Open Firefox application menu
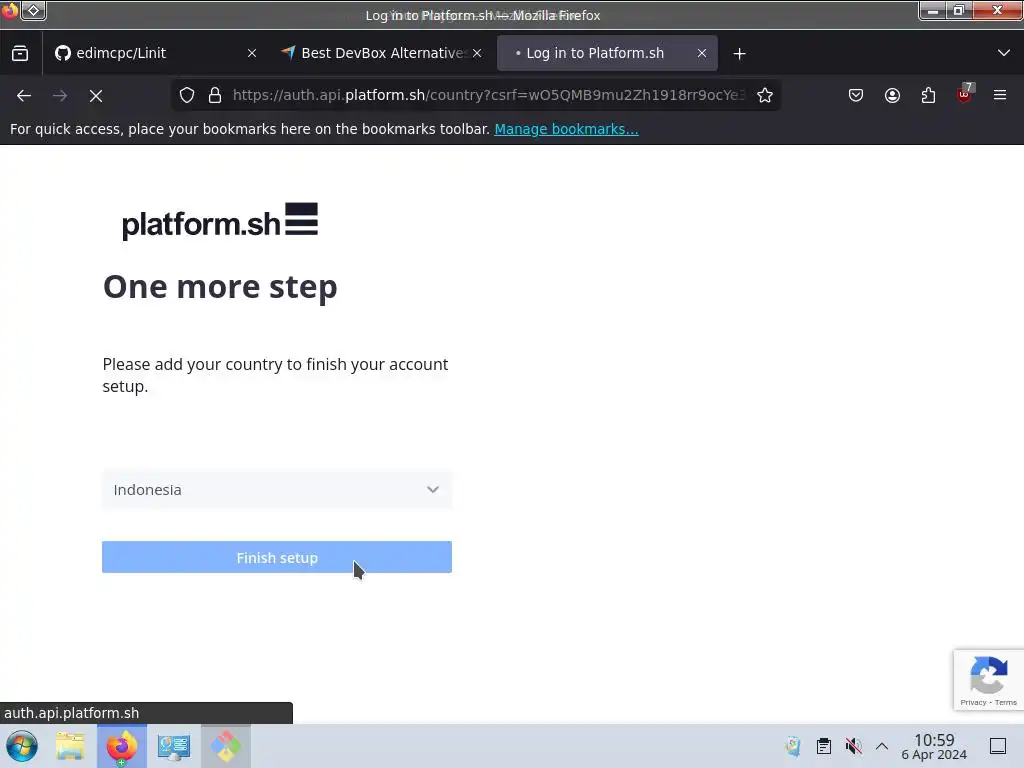The height and width of the screenshot is (768, 1024). point(1000,95)
